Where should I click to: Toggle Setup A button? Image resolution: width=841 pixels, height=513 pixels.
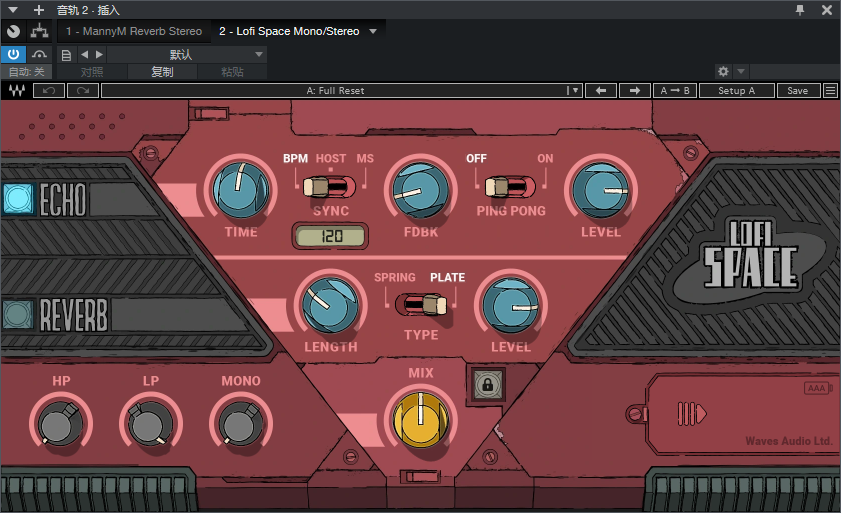tap(736, 91)
